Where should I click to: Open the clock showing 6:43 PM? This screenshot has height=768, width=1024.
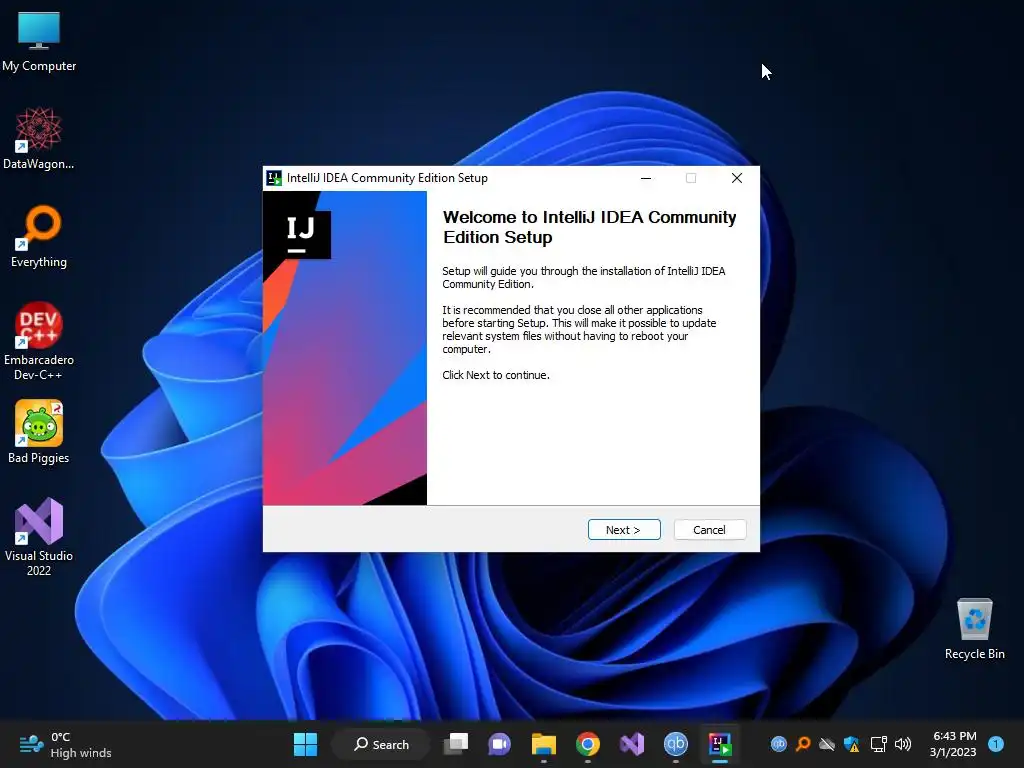click(953, 744)
